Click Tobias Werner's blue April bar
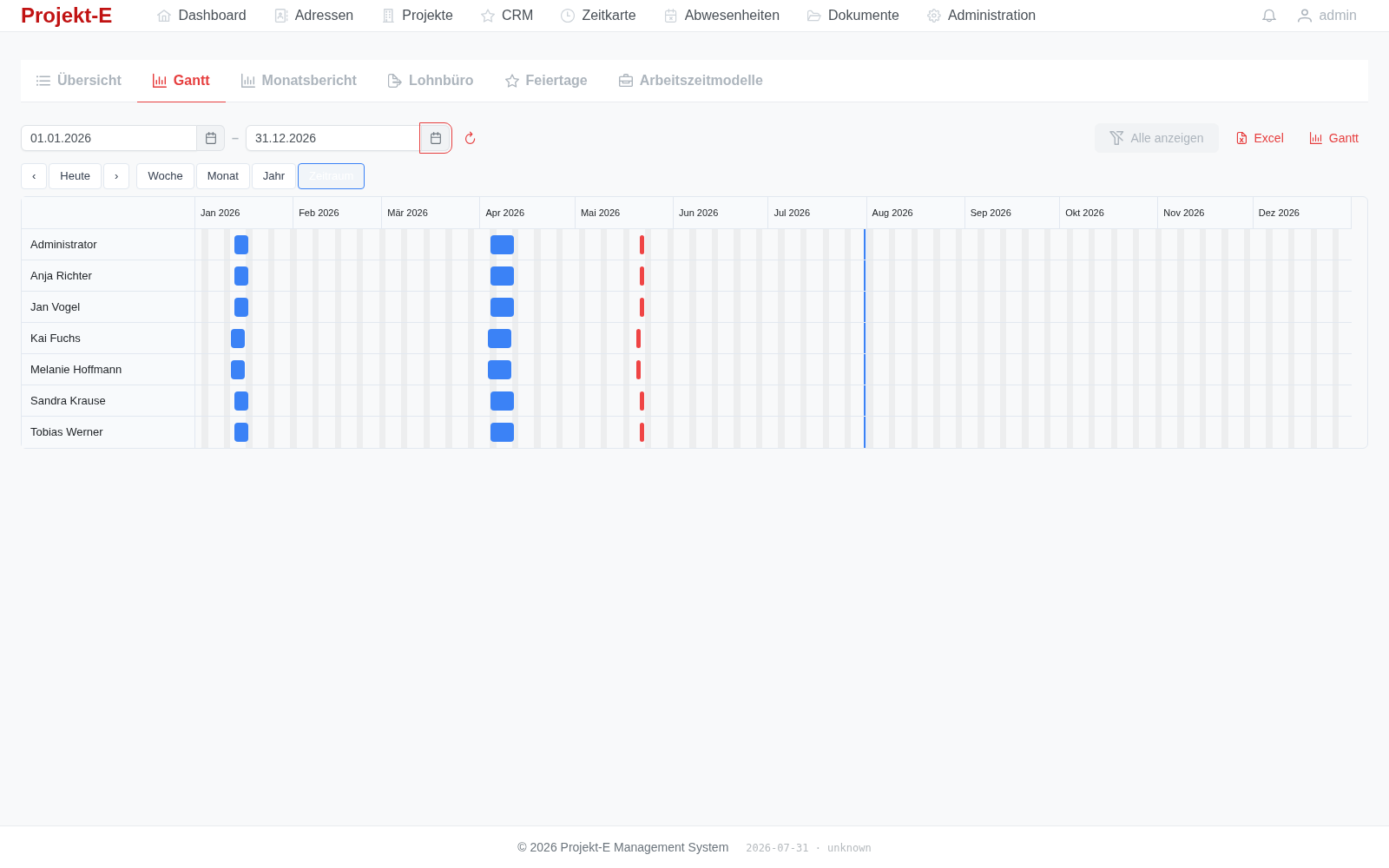This screenshot has width=1389, height=868. [502, 432]
